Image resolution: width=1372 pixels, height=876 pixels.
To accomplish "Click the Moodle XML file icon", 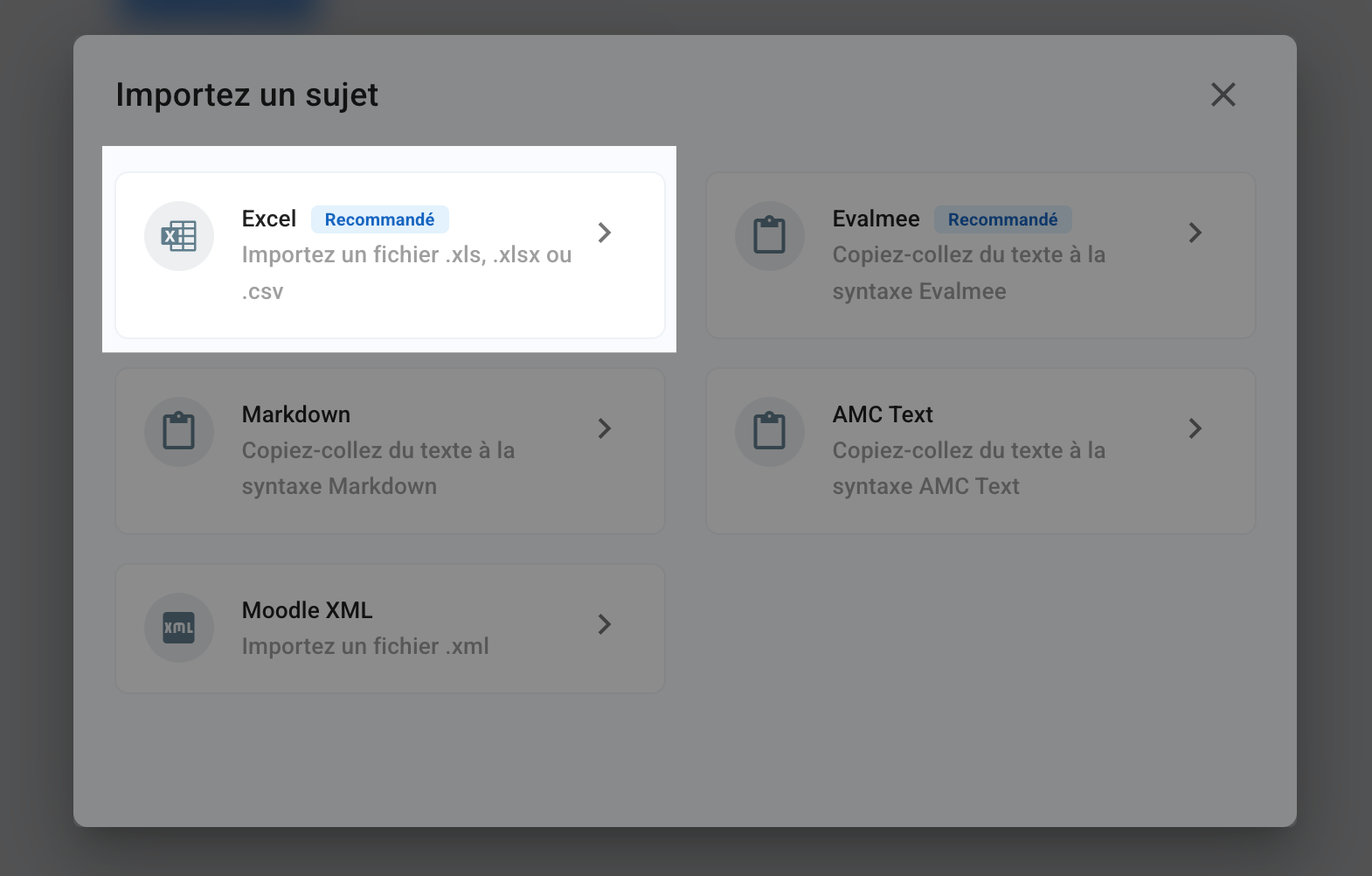I will tap(179, 628).
